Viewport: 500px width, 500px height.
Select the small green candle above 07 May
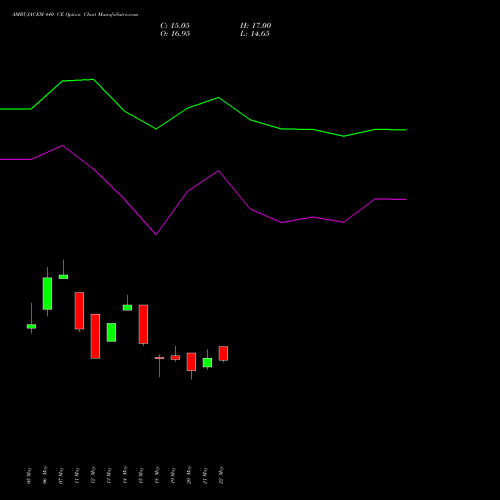[63, 277]
